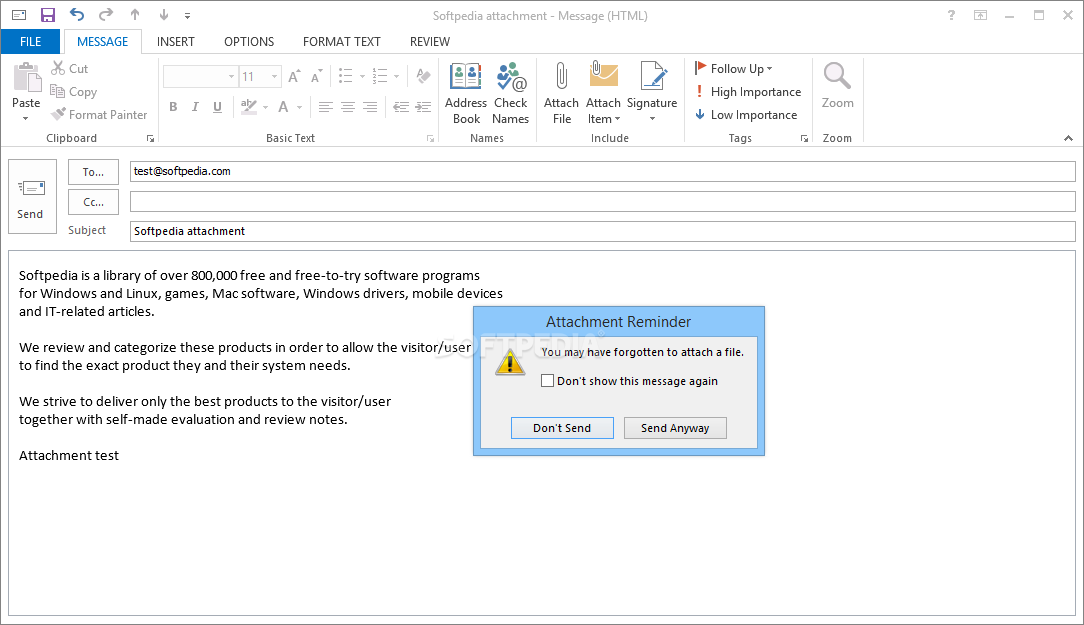Open the highlight color picker arrow
1084x625 pixels.
(x=265, y=107)
